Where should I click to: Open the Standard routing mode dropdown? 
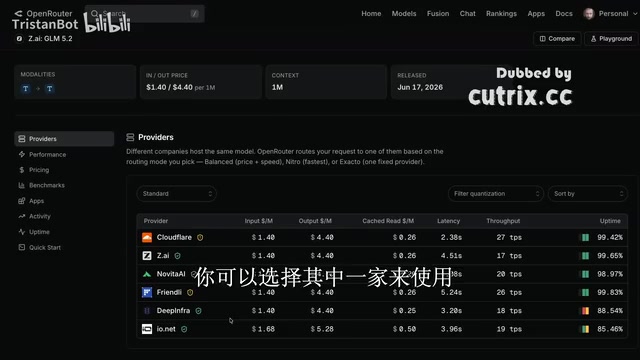(x=176, y=193)
